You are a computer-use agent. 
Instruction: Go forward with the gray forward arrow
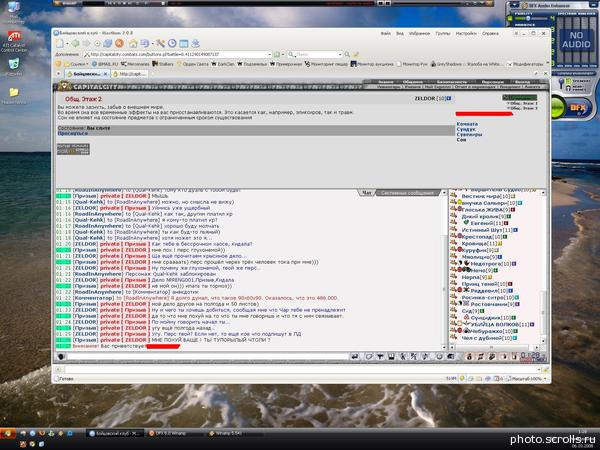pyautogui.click(x=86, y=43)
